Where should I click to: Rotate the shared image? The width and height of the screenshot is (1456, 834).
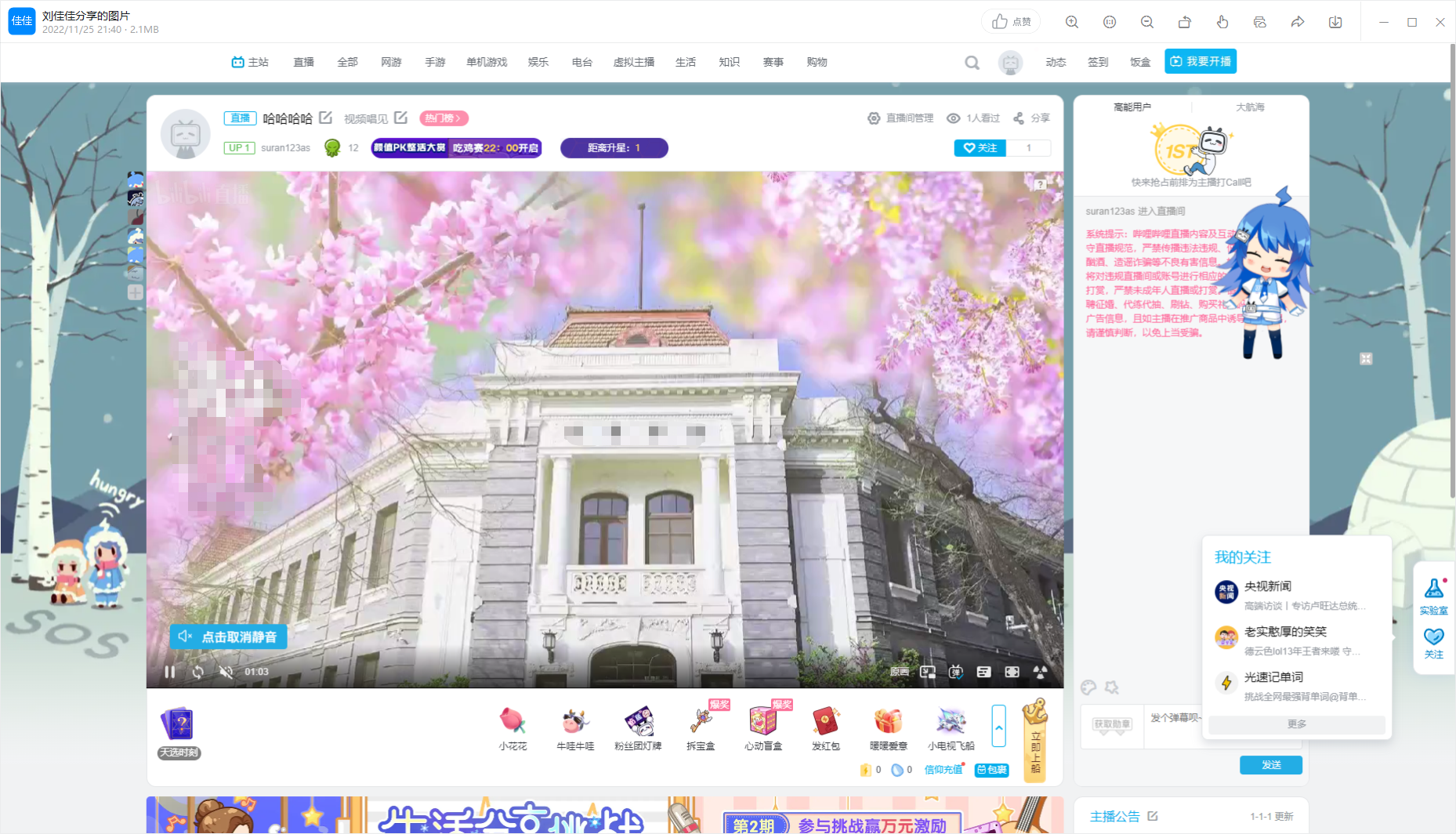tap(1185, 22)
